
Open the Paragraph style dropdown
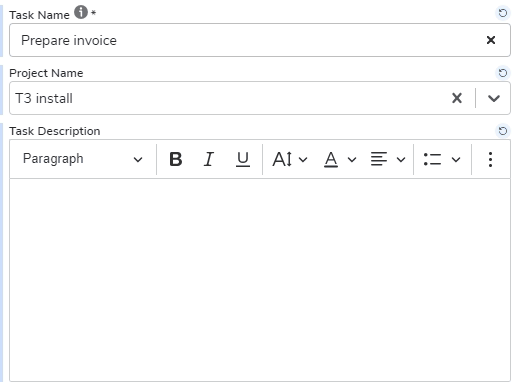tap(83, 159)
